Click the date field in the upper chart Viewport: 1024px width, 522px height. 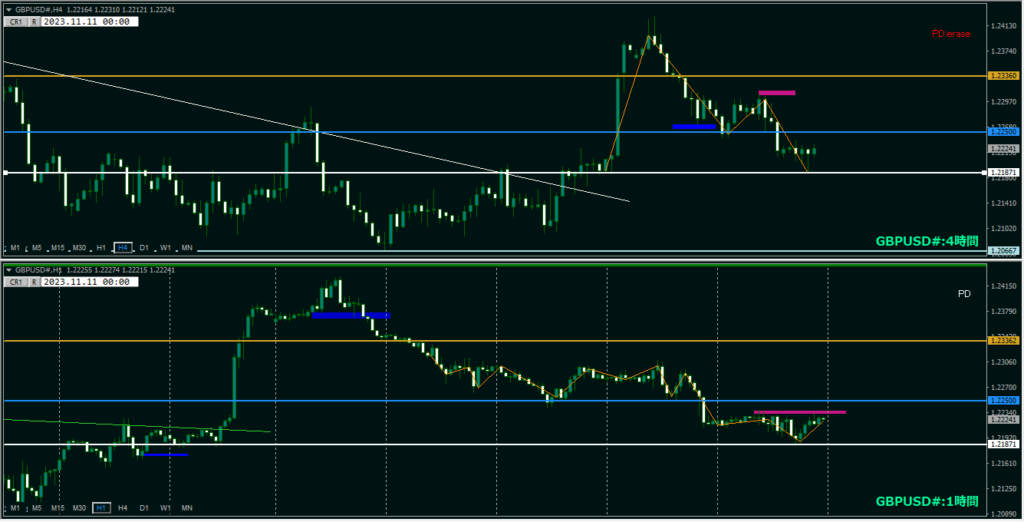point(89,22)
